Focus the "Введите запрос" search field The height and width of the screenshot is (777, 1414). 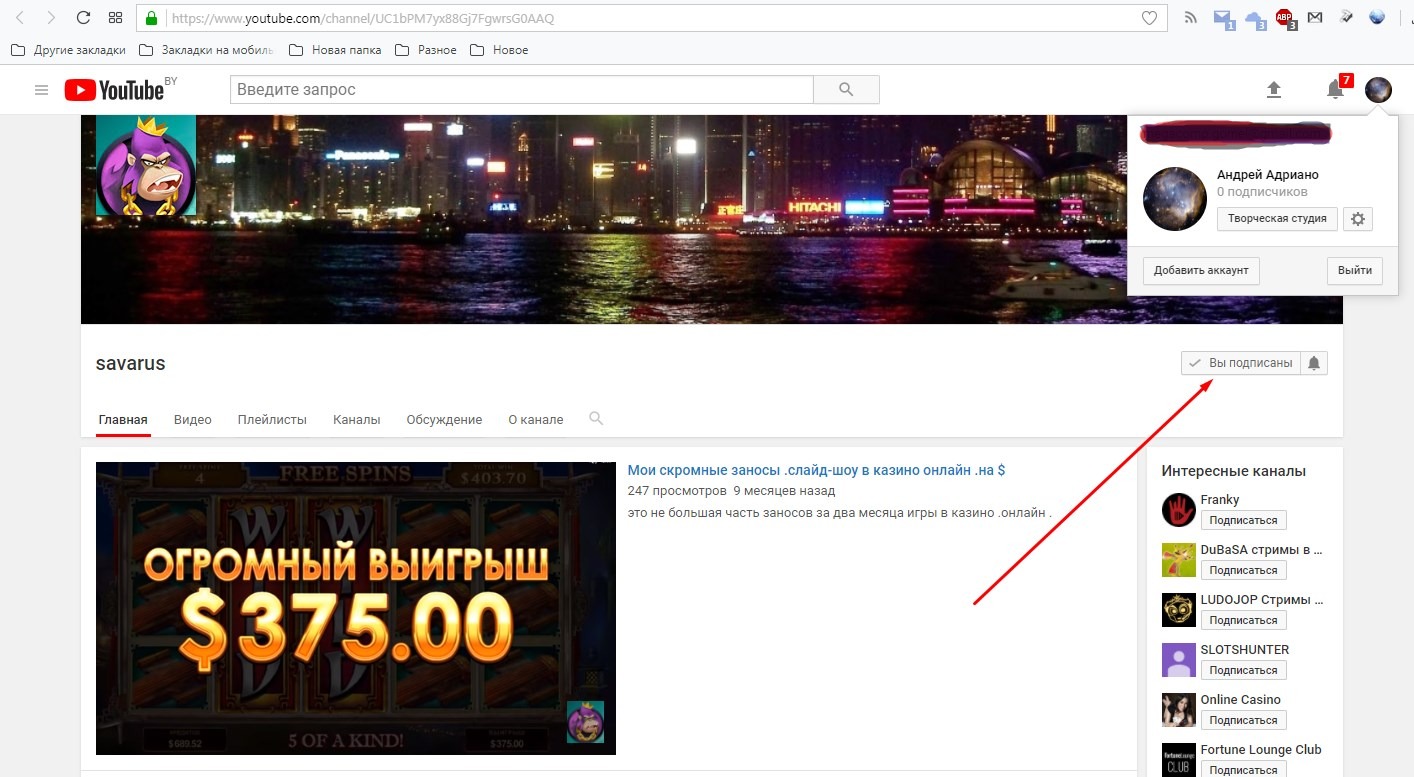pos(521,90)
